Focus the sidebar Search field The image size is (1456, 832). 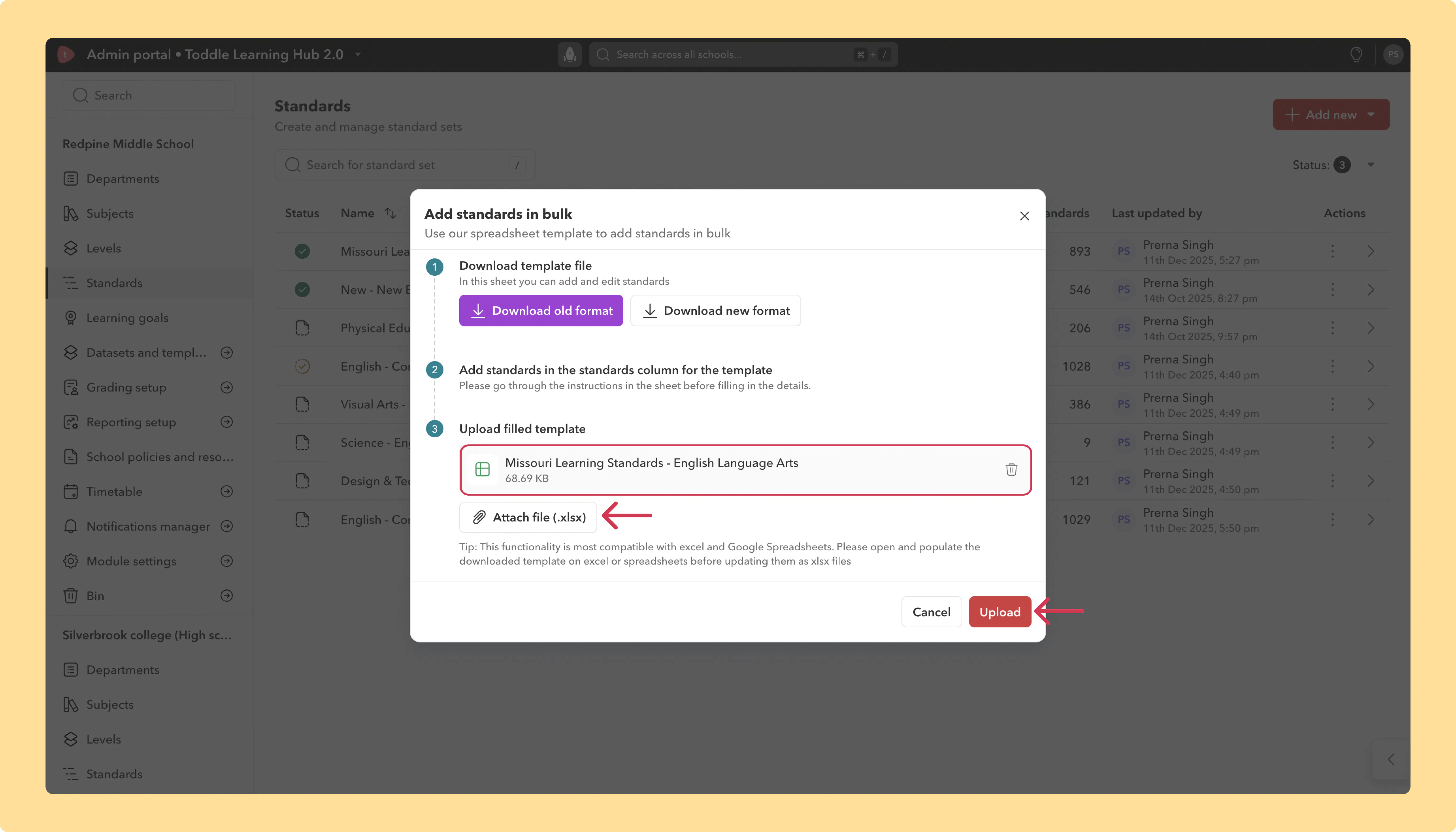[x=149, y=95]
